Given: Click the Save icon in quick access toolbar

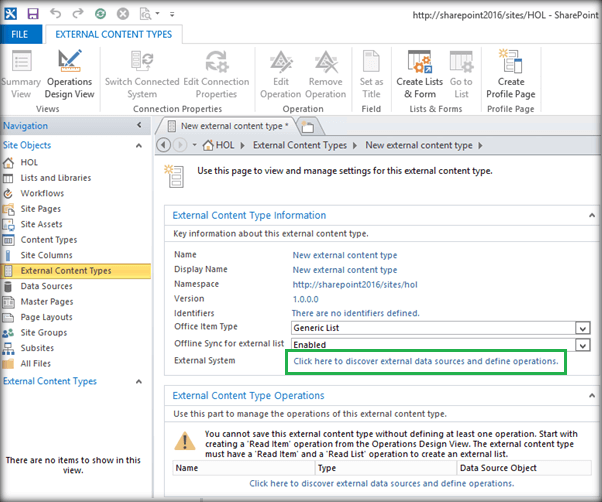Looking at the screenshot, I should pos(33,14).
